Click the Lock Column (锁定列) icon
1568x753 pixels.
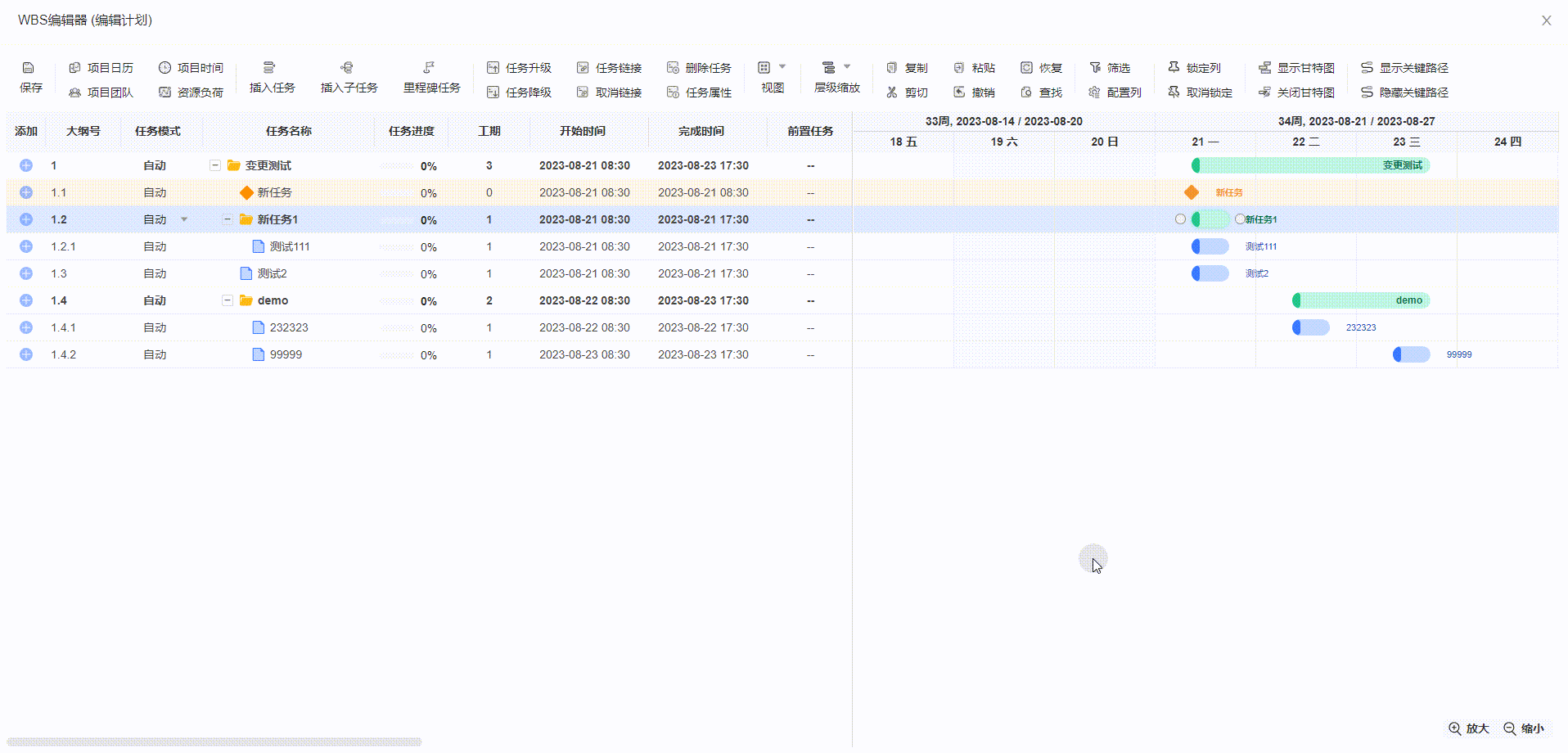point(1174,68)
